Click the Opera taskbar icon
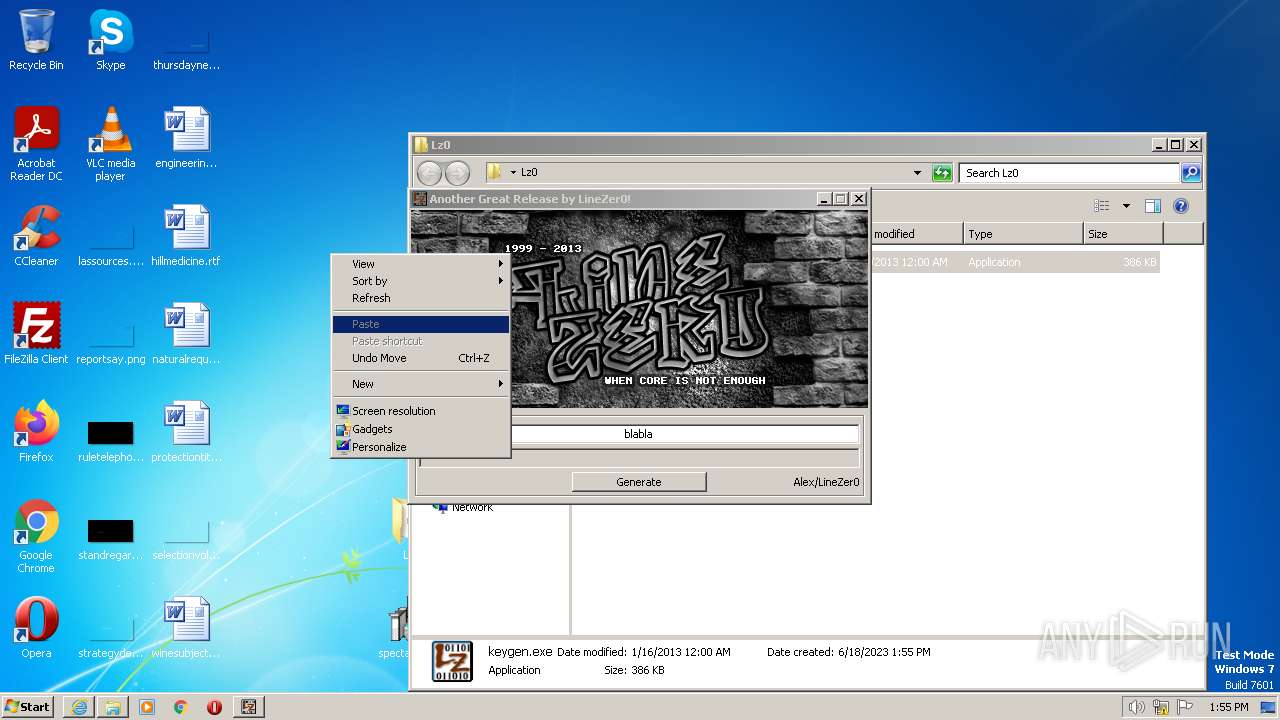 [214, 707]
